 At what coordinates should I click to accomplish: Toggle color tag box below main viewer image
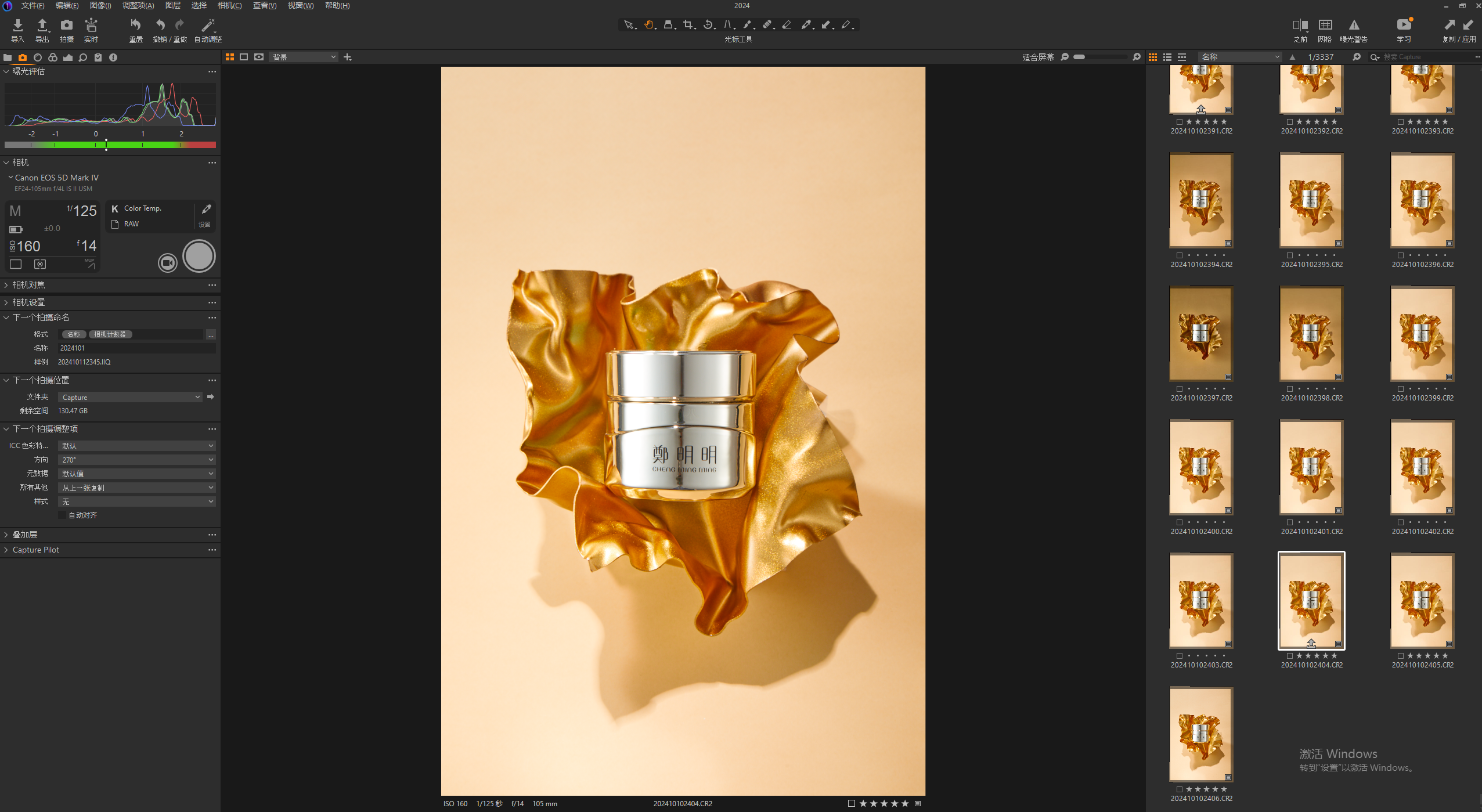pos(852,804)
